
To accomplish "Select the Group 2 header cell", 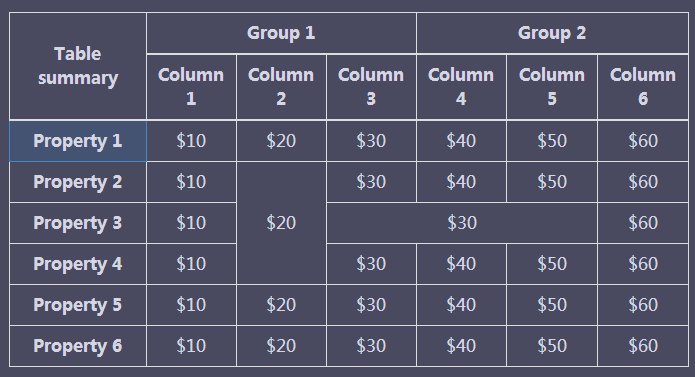I will pyautogui.click(x=552, y=33).
